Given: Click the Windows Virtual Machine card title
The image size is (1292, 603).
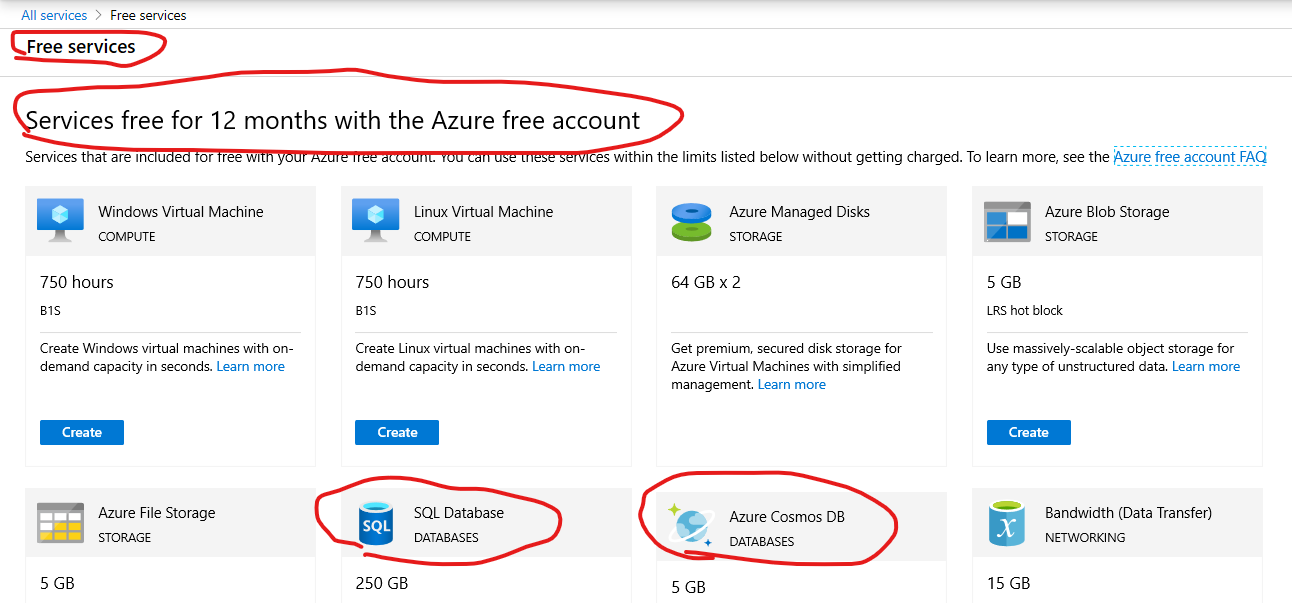Looking at the screenshot, I should pyautogui.click(x=181, y=212).
